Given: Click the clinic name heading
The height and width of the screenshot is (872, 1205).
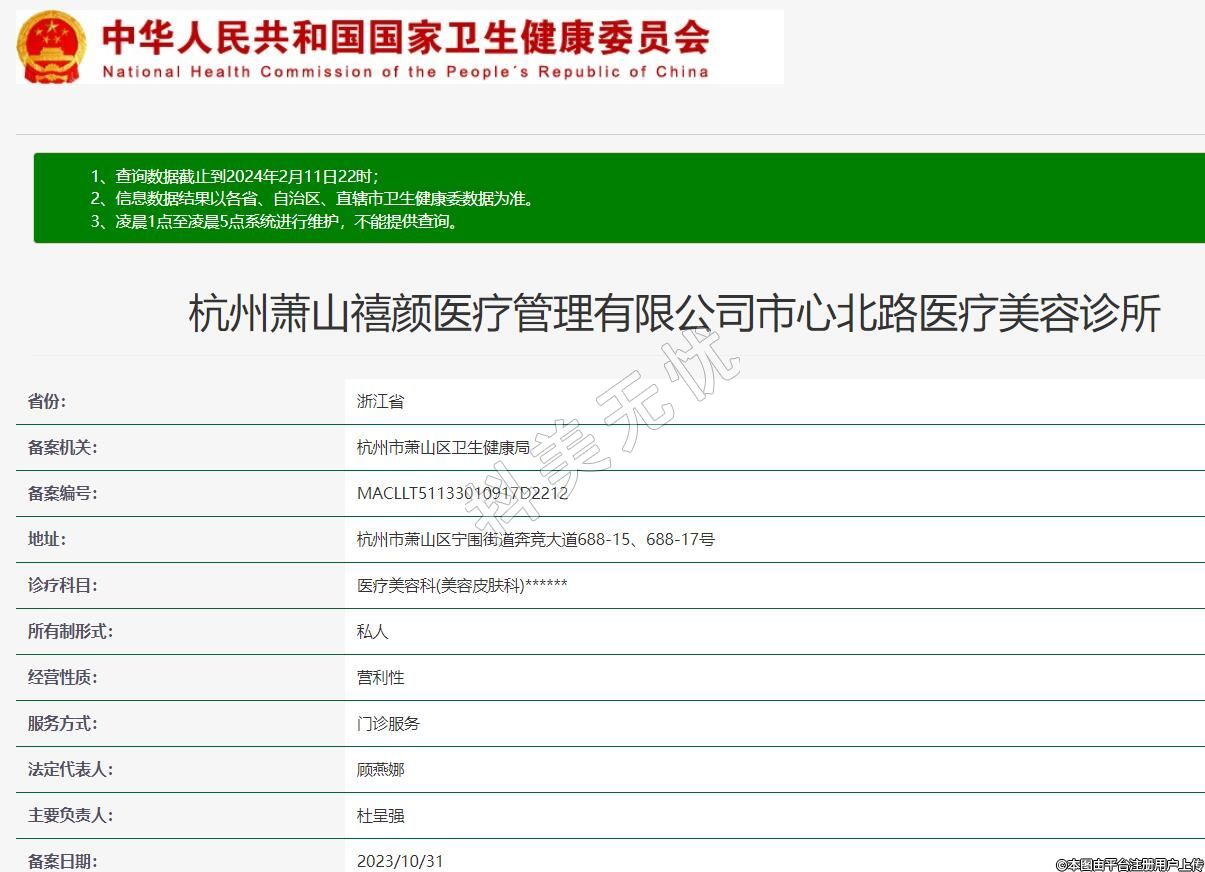Looking at the screenshot, I should [674, 314].
